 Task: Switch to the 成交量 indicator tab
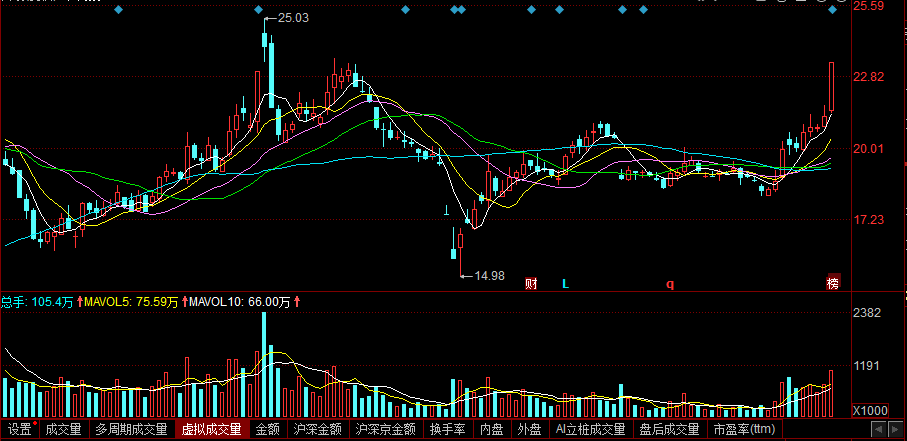pos(64,429)
